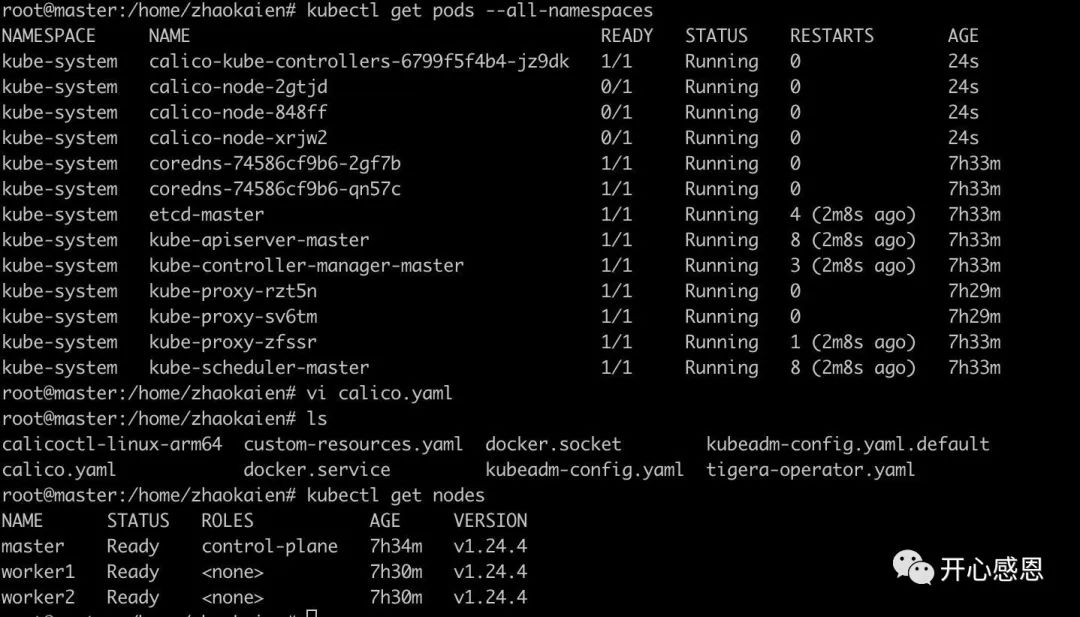Click the worker1 node name
The width and height of the screenshot is (1080, 617).
[38, 572]
